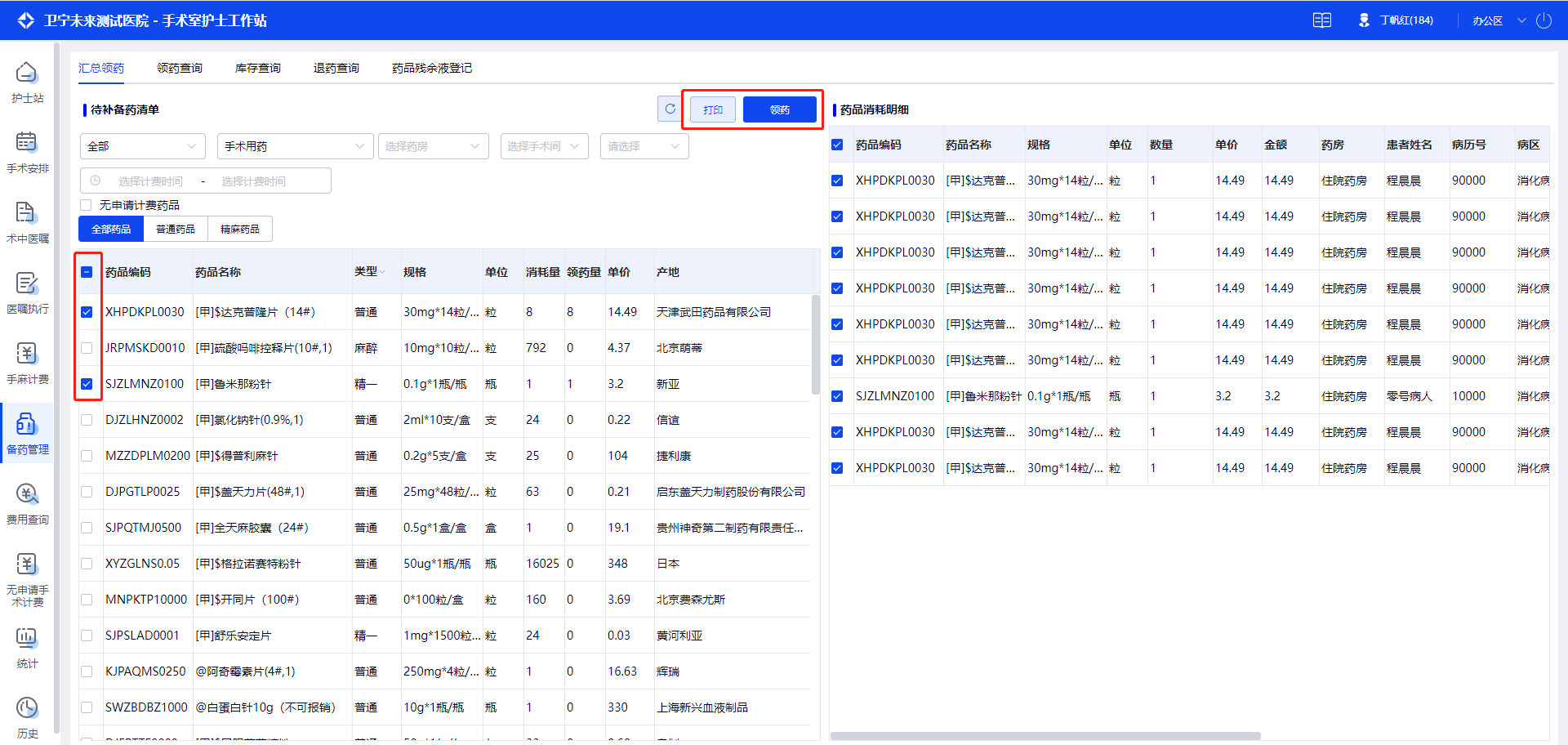Uncheck the XHPDKPL0030 达克普隆片 row checkbox

[87, 312]
